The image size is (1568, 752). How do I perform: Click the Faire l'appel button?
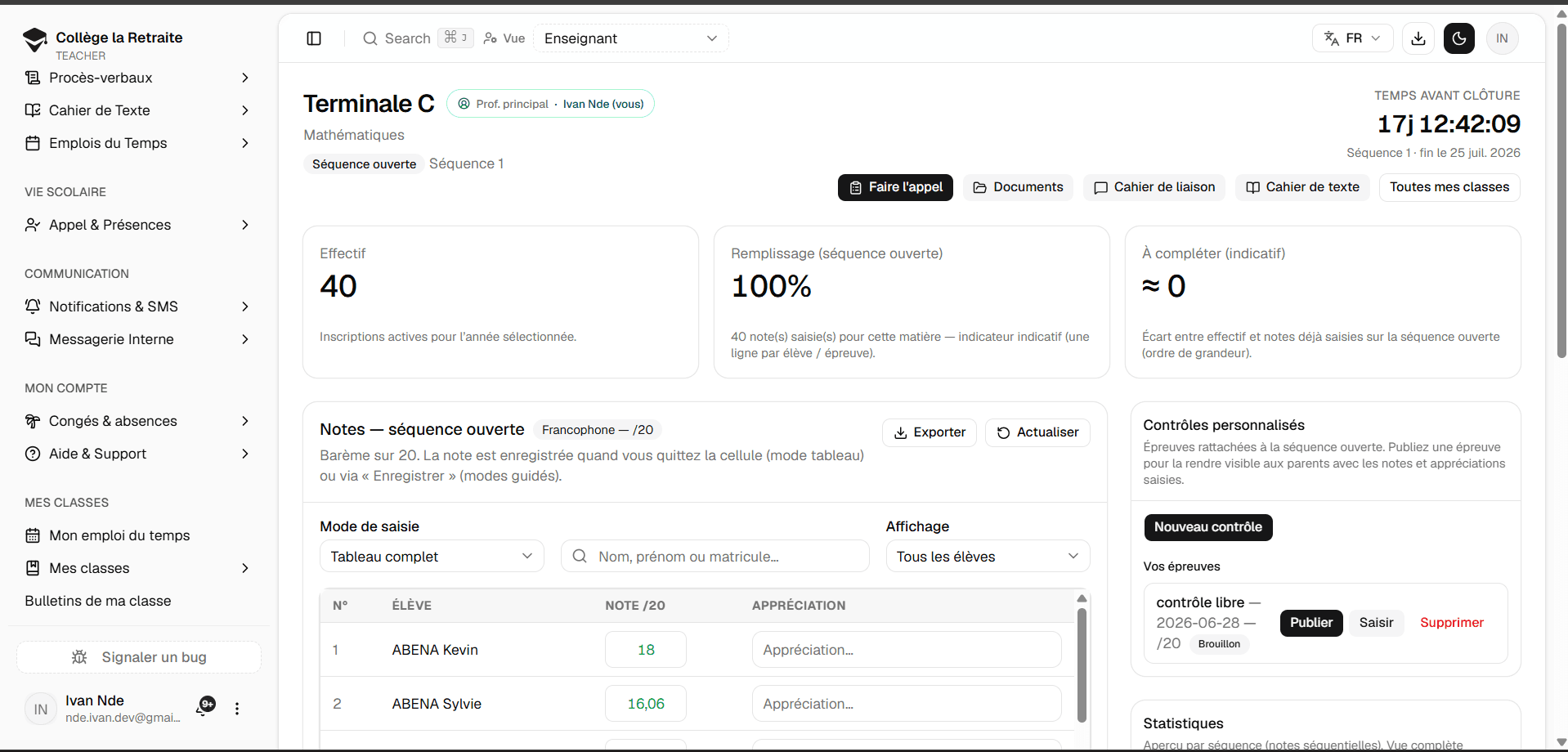pos(895,187)
